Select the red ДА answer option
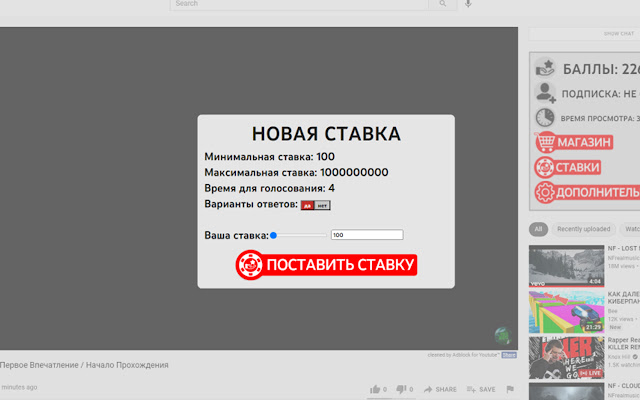Screen dimensions: 640x400 (x=307, y=205)
